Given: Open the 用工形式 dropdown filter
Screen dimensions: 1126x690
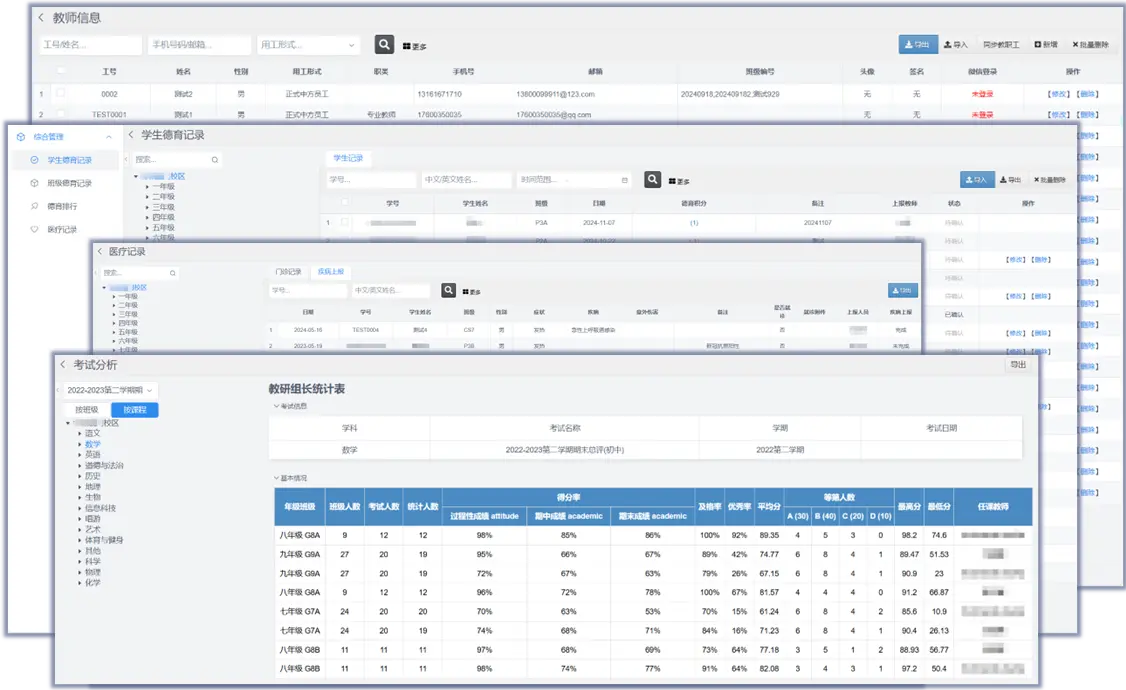Looking at the screenshot, I should [x=308, y=45].
